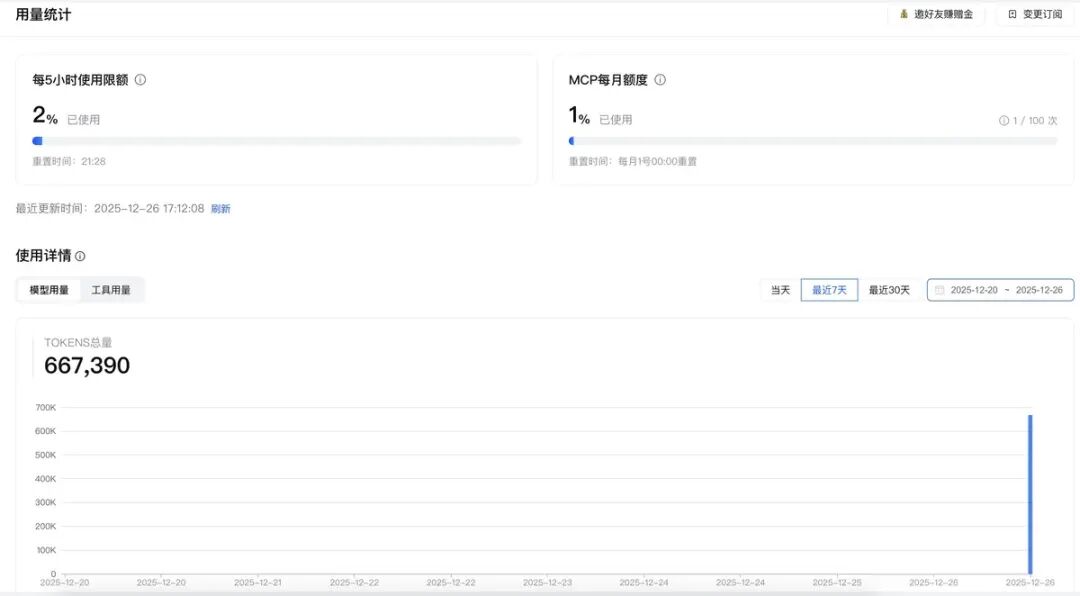
Task: Open the info tooltip next to 每5小时使用限额
Action: point(140,79)
